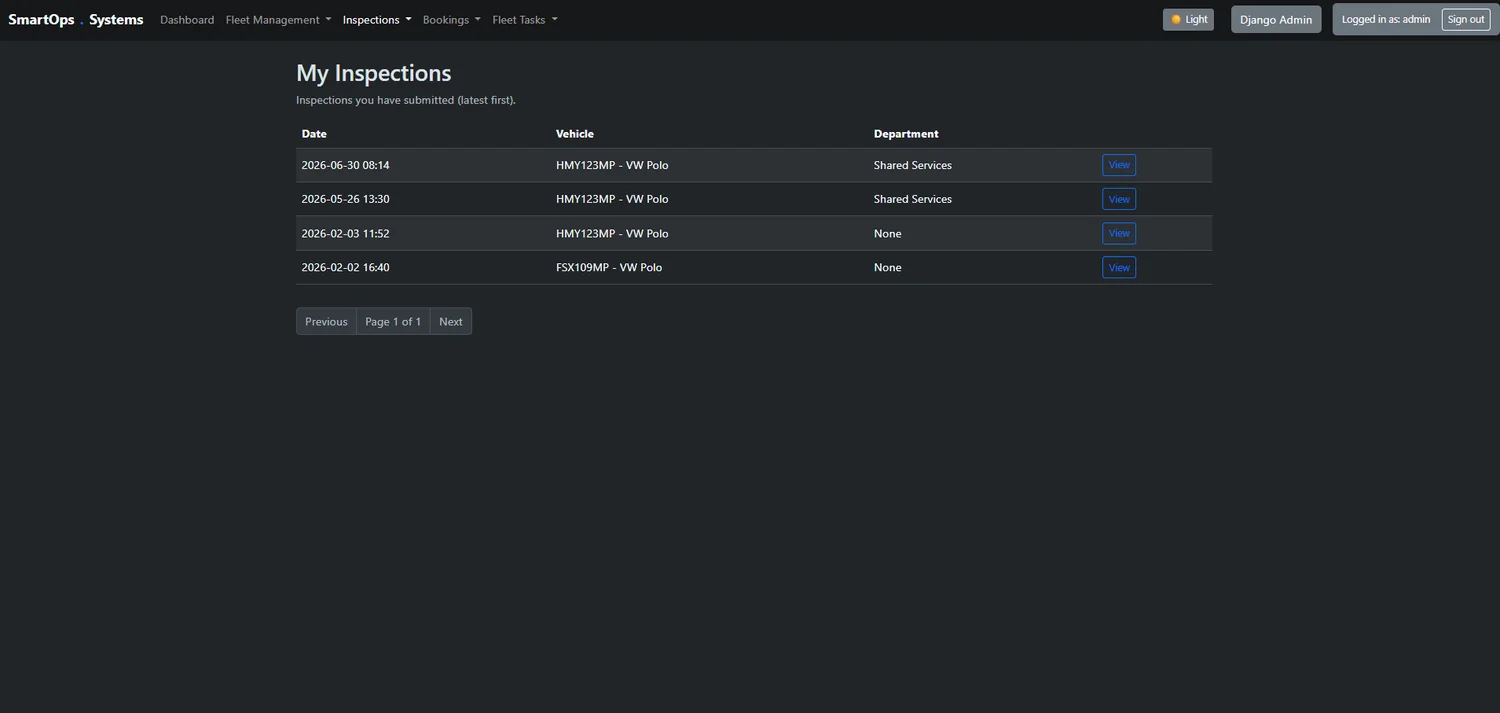This screenshot has width=1500, height=713.
Task: Go to the Next page
Action: click(451, 321)
